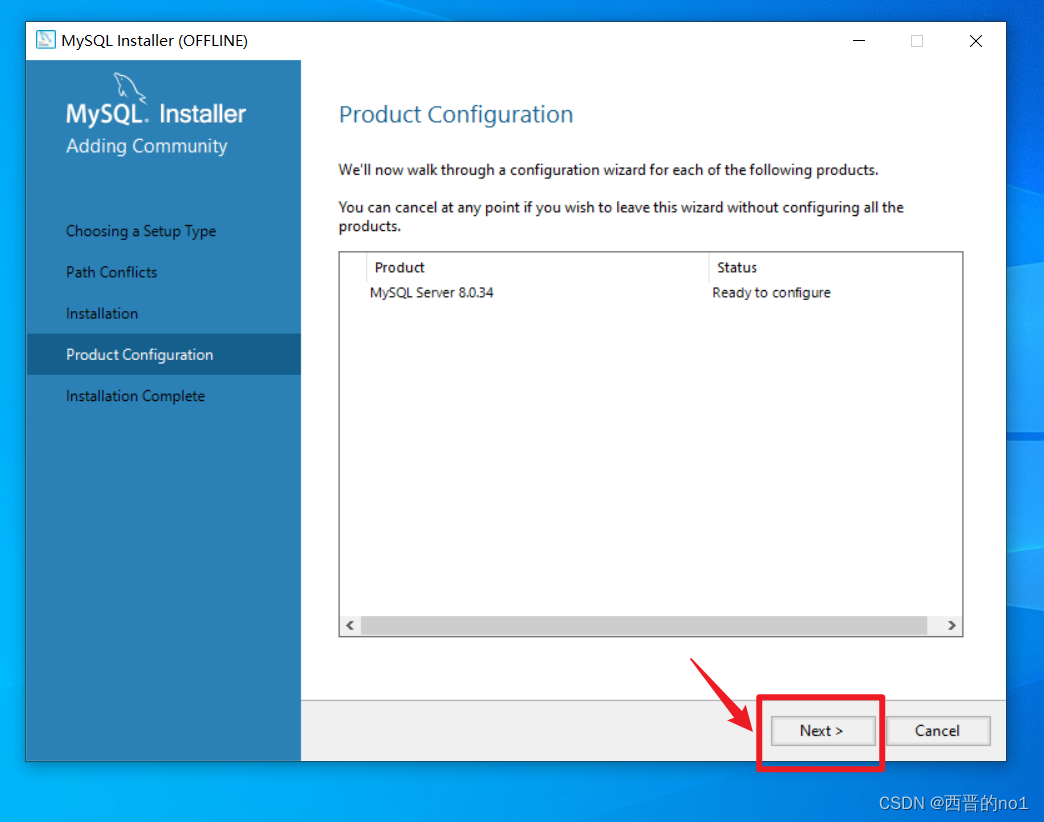Click the scroll right arrow in product list

951,625
